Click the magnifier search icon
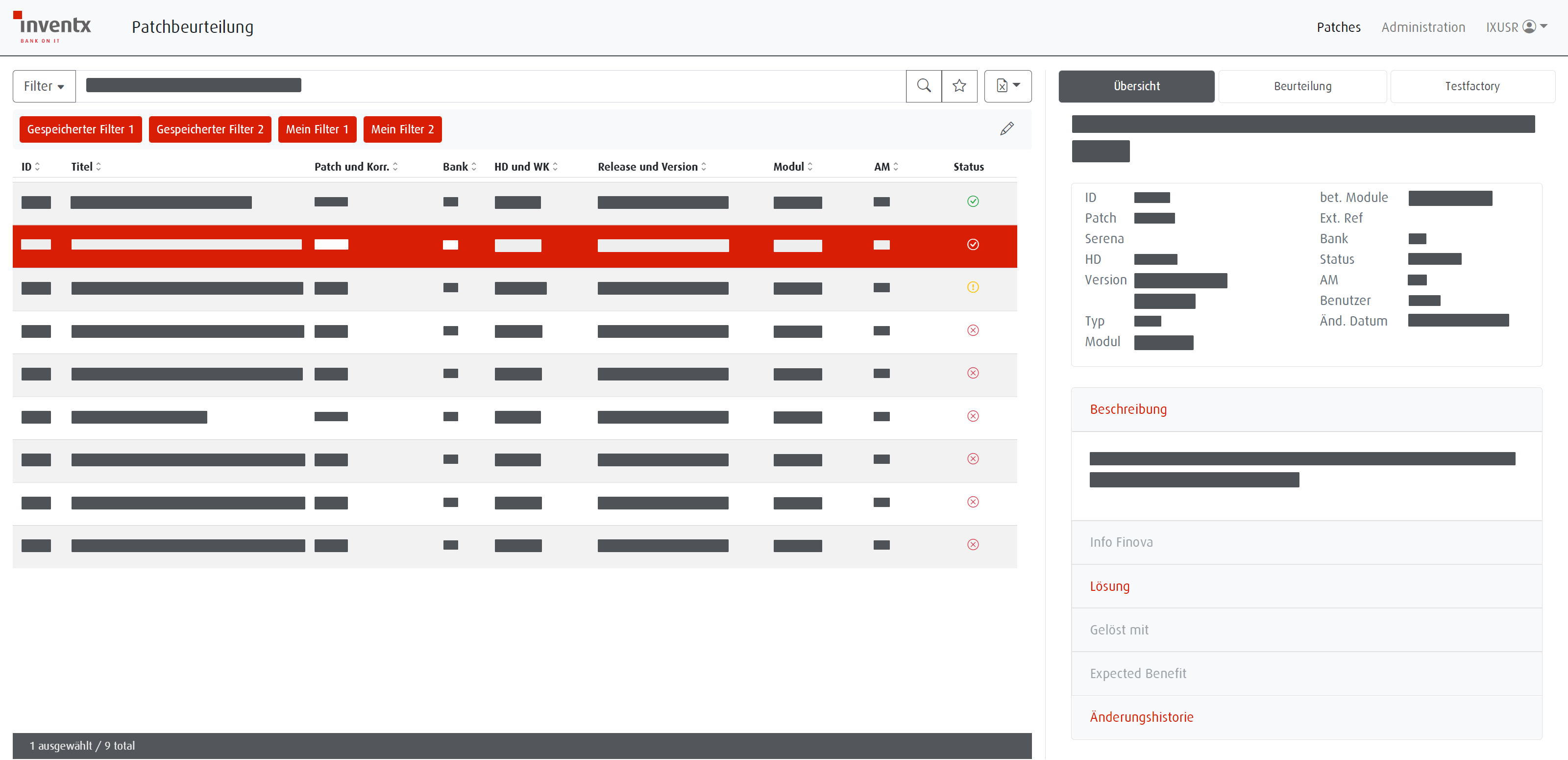The height and width of the screenshot is (760, 1568). pos(923,86)
